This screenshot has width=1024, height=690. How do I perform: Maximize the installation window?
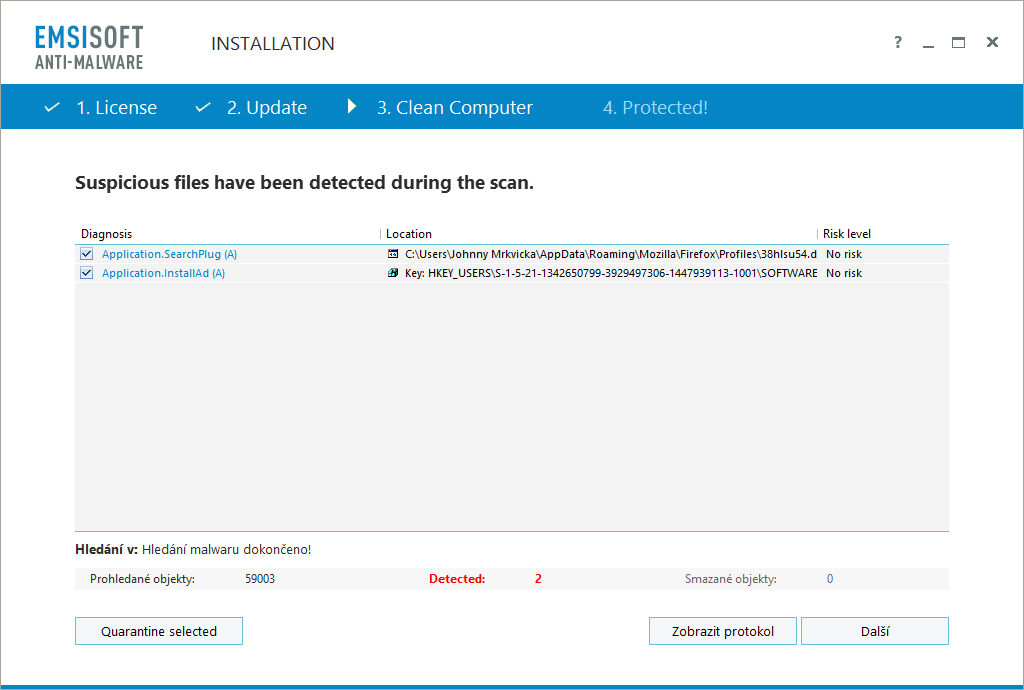(x=958, y=42)
